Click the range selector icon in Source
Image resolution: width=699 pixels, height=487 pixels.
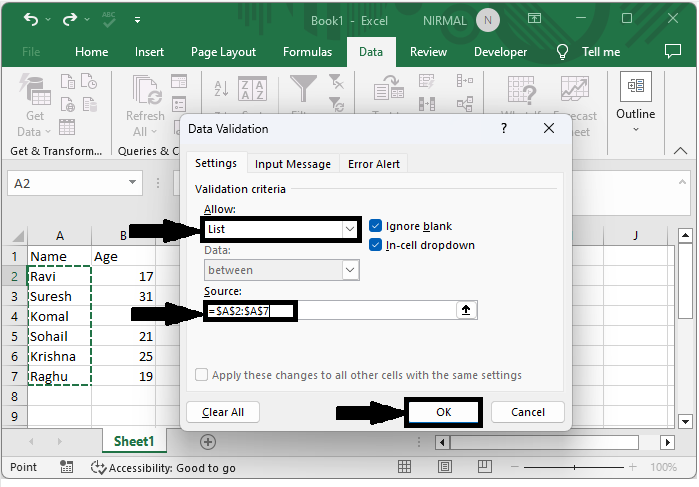[x=465, y=311]
